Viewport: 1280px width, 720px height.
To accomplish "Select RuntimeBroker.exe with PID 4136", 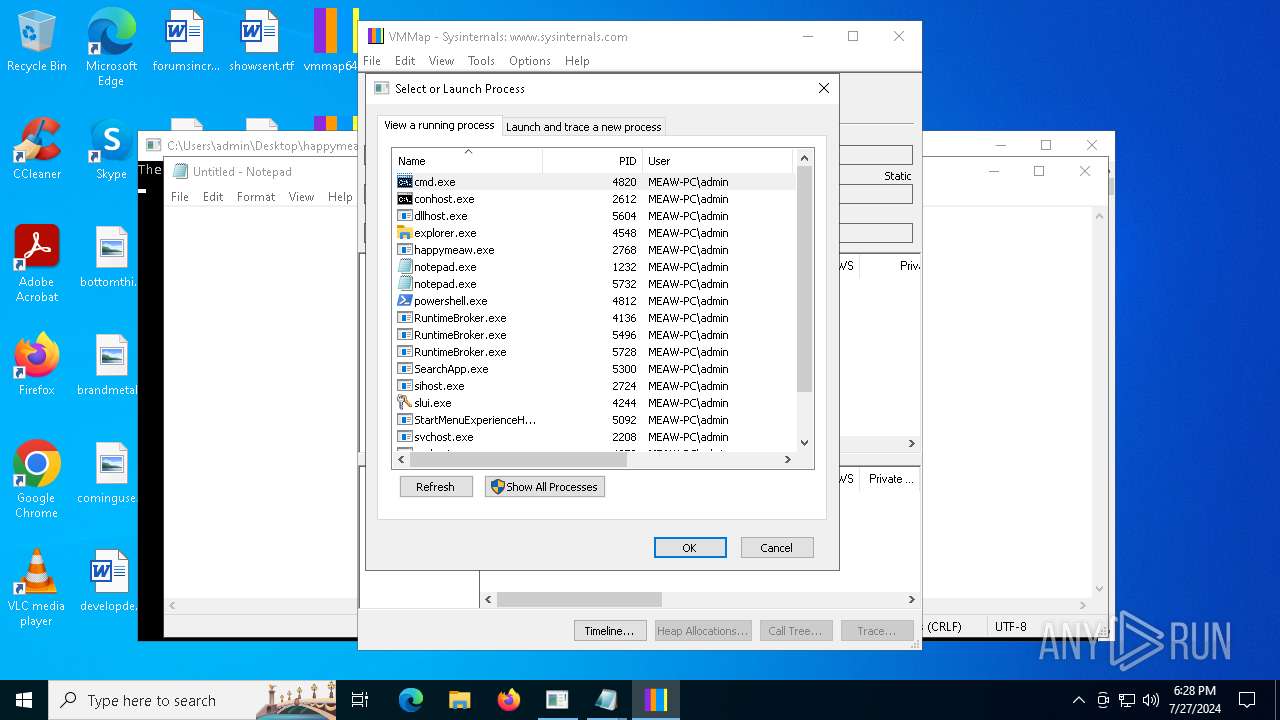I will click(x=595, y=318).
